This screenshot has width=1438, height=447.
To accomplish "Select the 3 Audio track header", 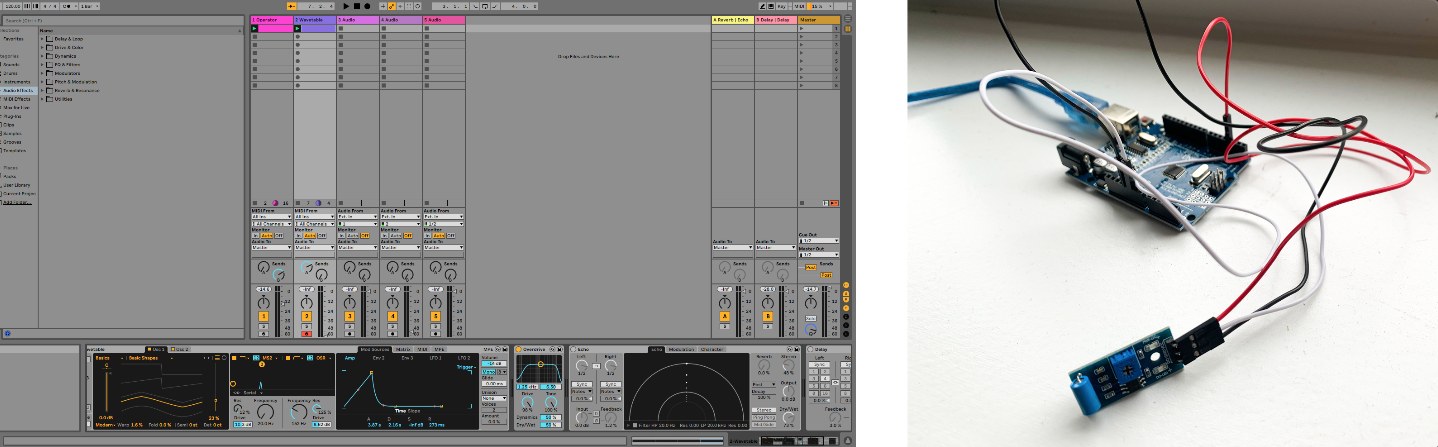I will point(357,19).
